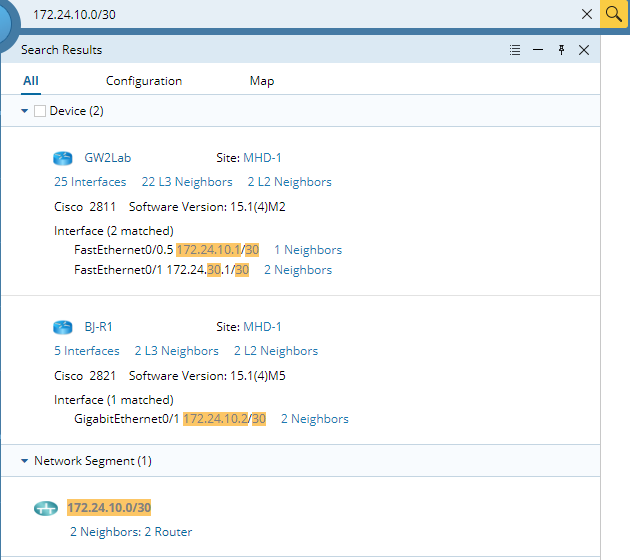Switch to the Configuration tab
This screenshot has width=630, height=560.
(x=144, y=81)
